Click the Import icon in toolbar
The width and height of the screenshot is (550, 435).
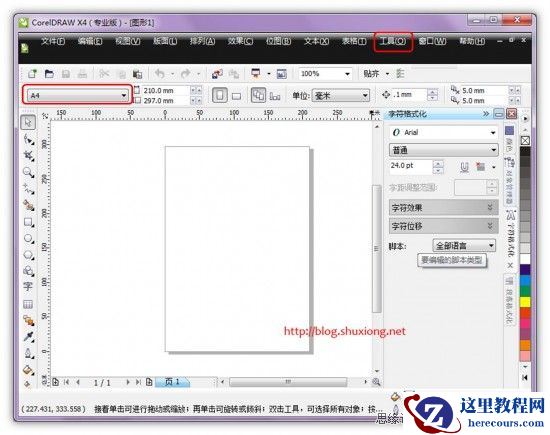click(x=217, y=74)
